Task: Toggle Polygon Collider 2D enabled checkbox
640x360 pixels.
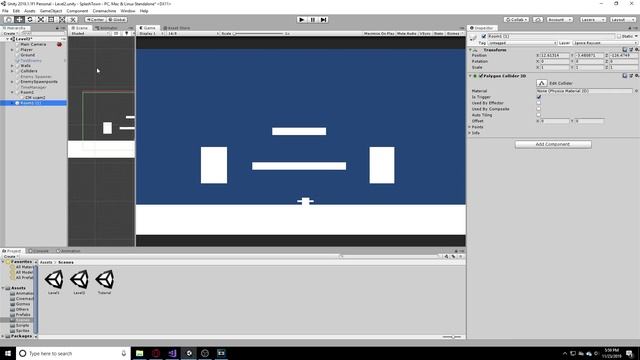Action: [481, 76]
